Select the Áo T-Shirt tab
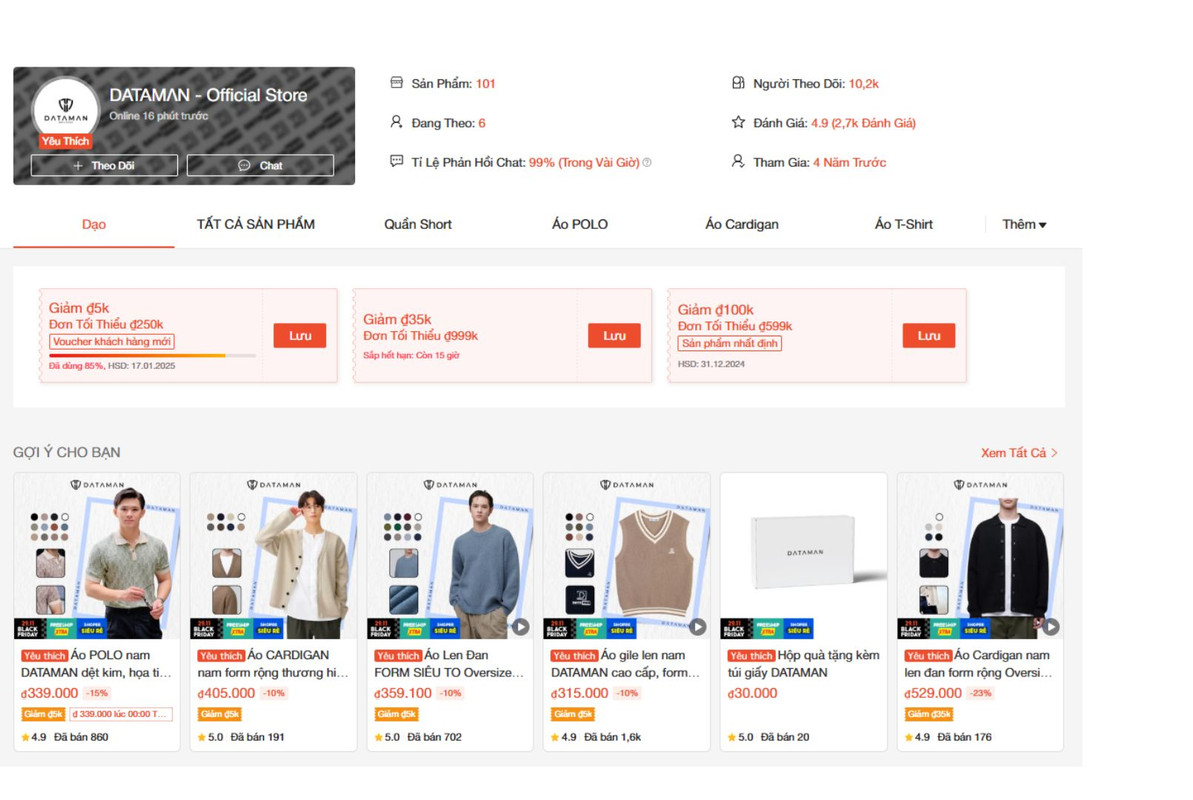Viewport: 1193px width, 800px height. (x=904, y=225)
